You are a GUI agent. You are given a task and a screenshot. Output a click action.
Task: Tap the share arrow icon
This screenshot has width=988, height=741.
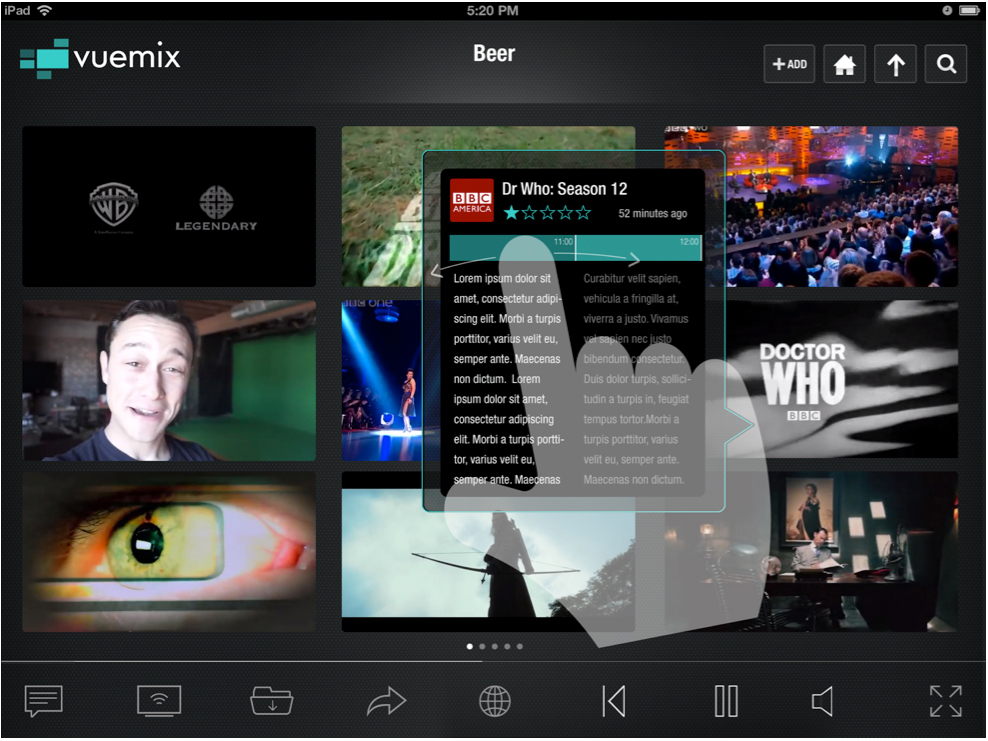386,701
